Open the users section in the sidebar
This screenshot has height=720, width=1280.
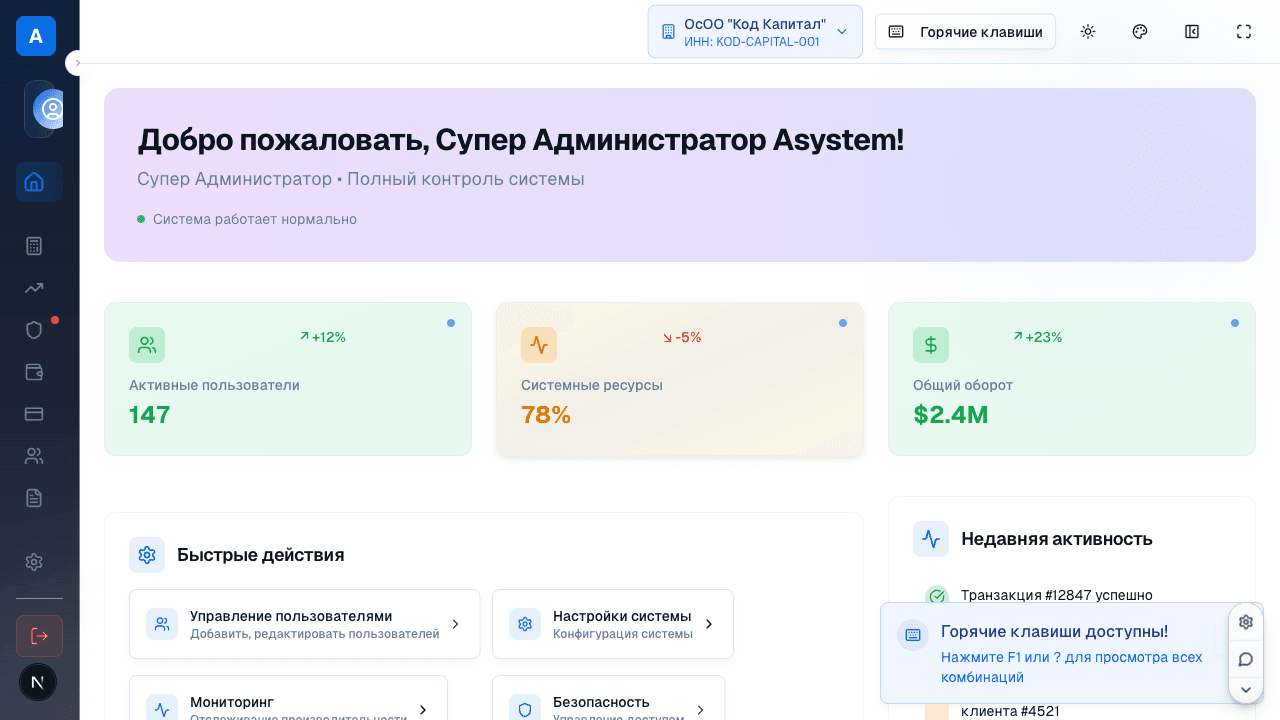coord(34,455)
